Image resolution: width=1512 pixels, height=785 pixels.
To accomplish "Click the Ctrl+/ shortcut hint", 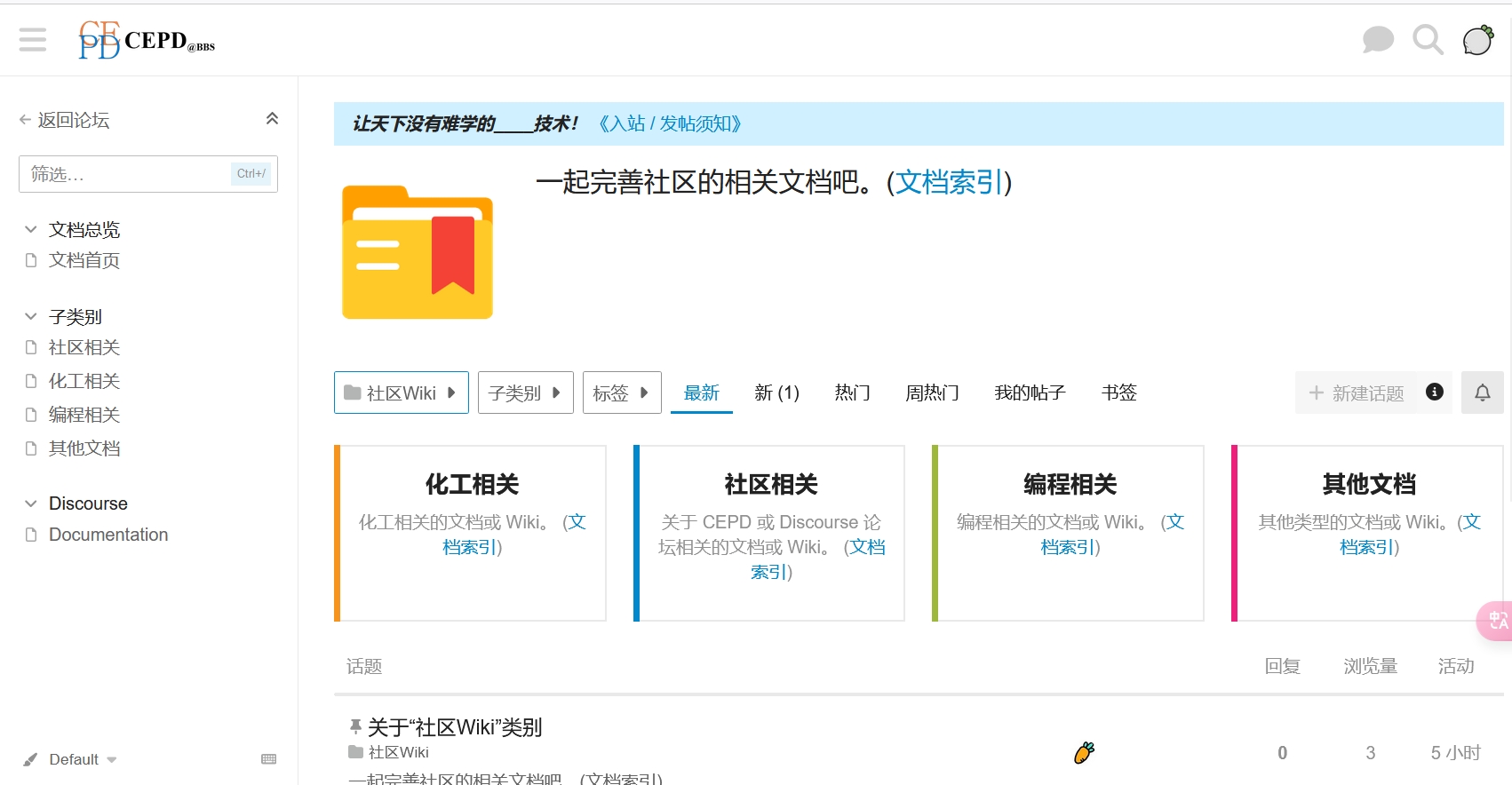I will [251, 174].
